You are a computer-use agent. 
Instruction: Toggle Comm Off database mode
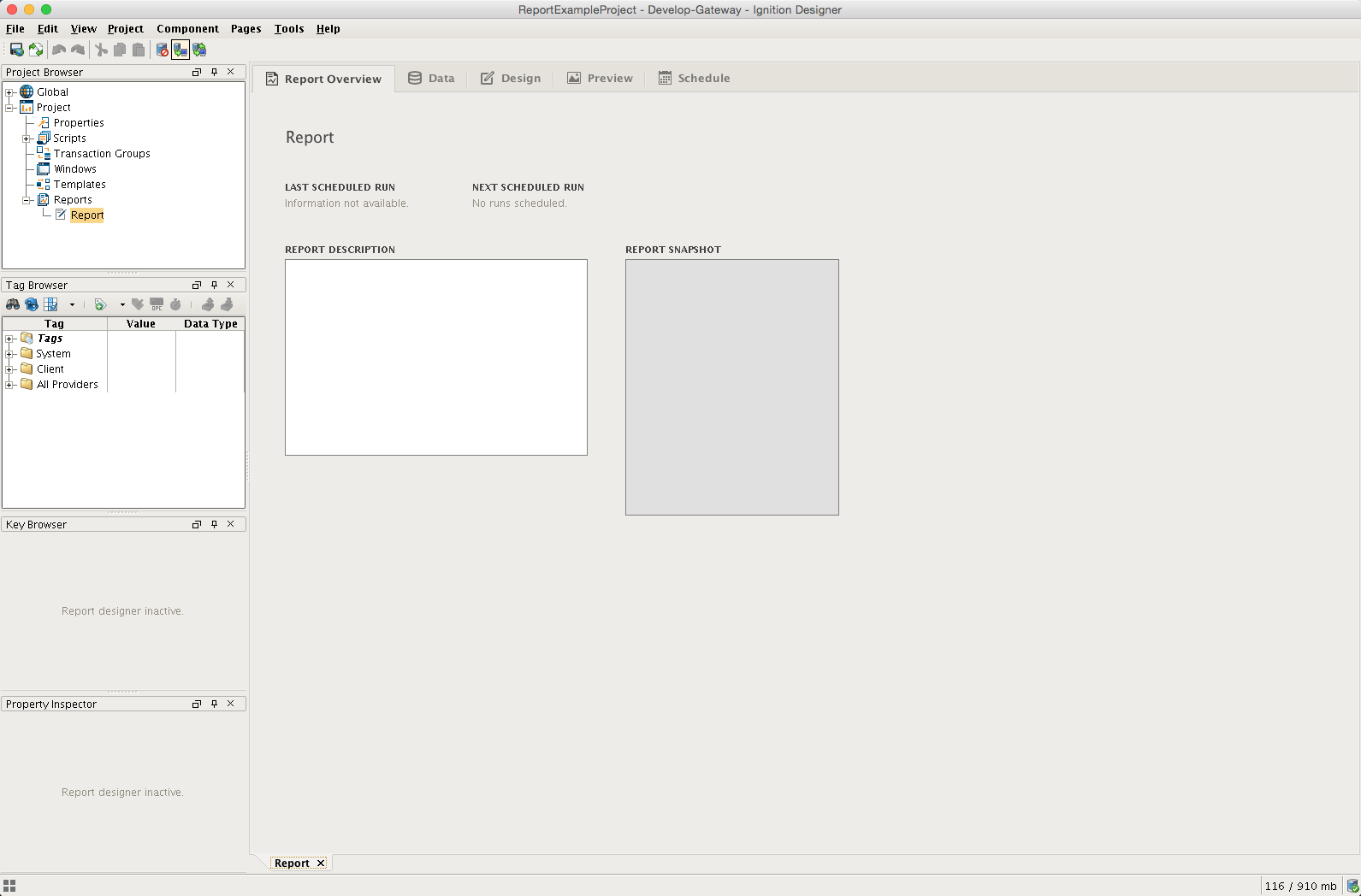162,50
